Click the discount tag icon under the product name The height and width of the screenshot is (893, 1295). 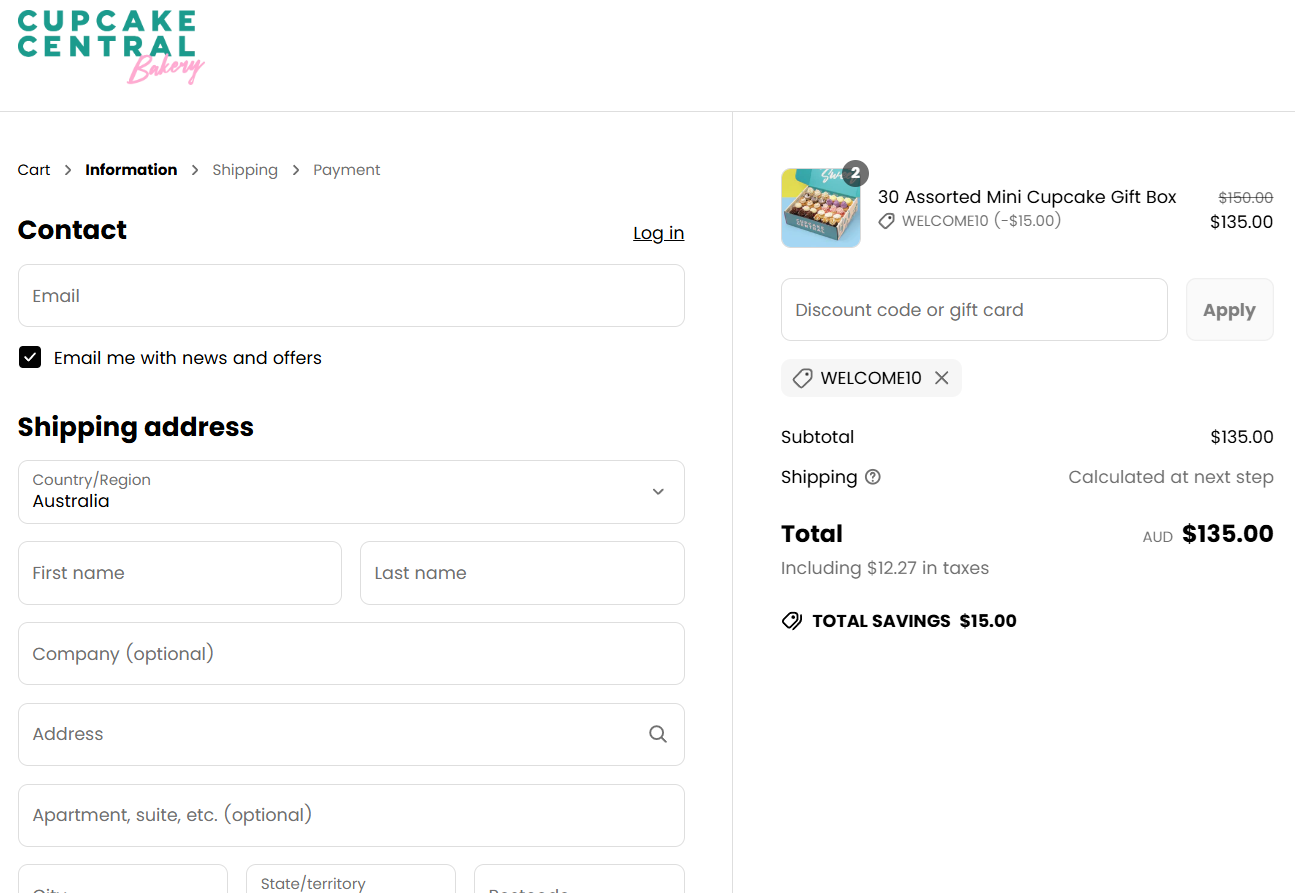[886, 220]
